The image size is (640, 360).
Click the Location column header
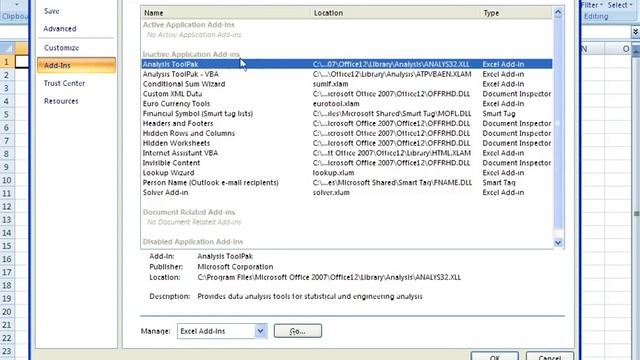pos(395,13)
